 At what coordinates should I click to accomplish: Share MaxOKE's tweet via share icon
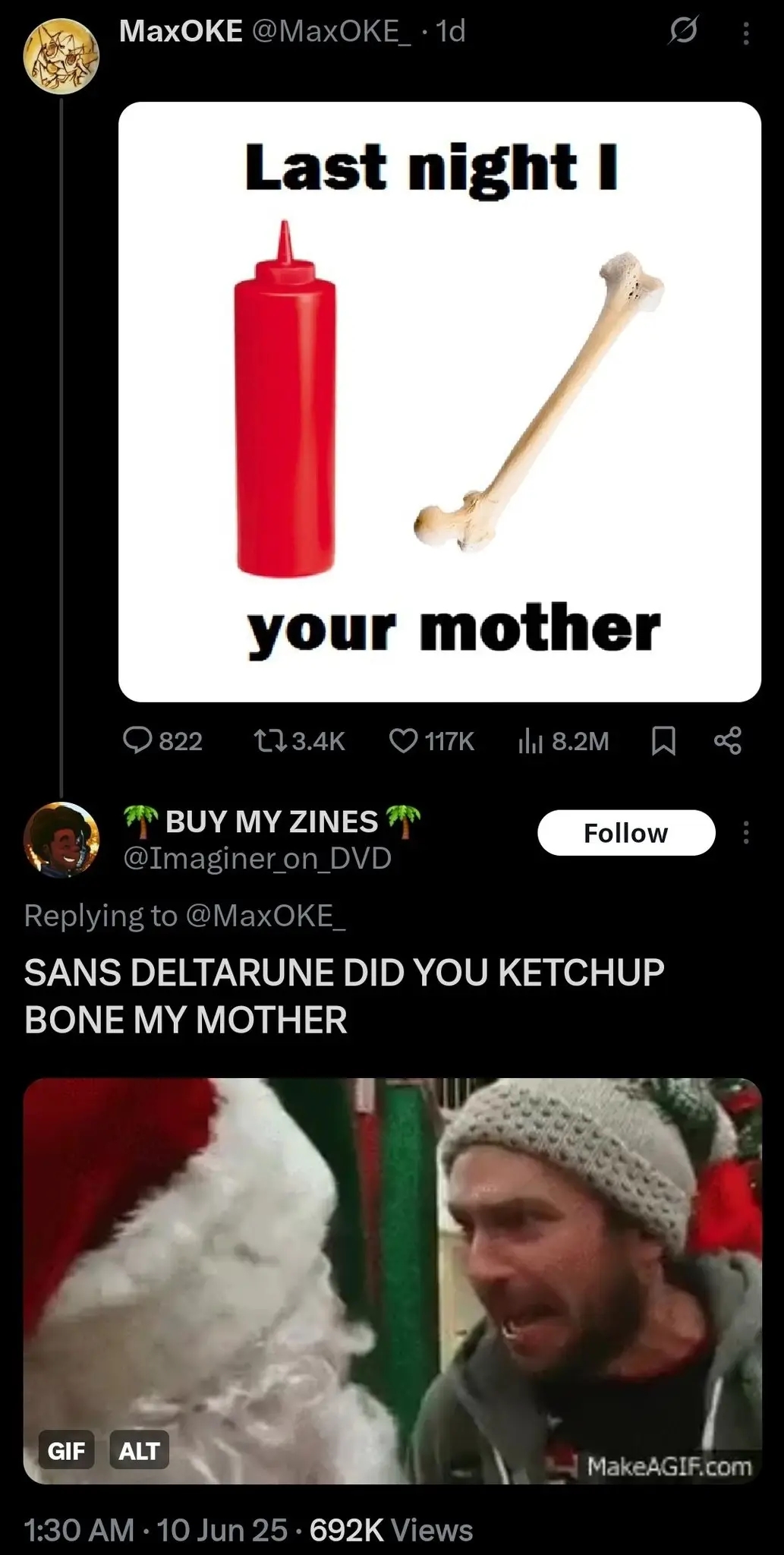click(728, 740)
